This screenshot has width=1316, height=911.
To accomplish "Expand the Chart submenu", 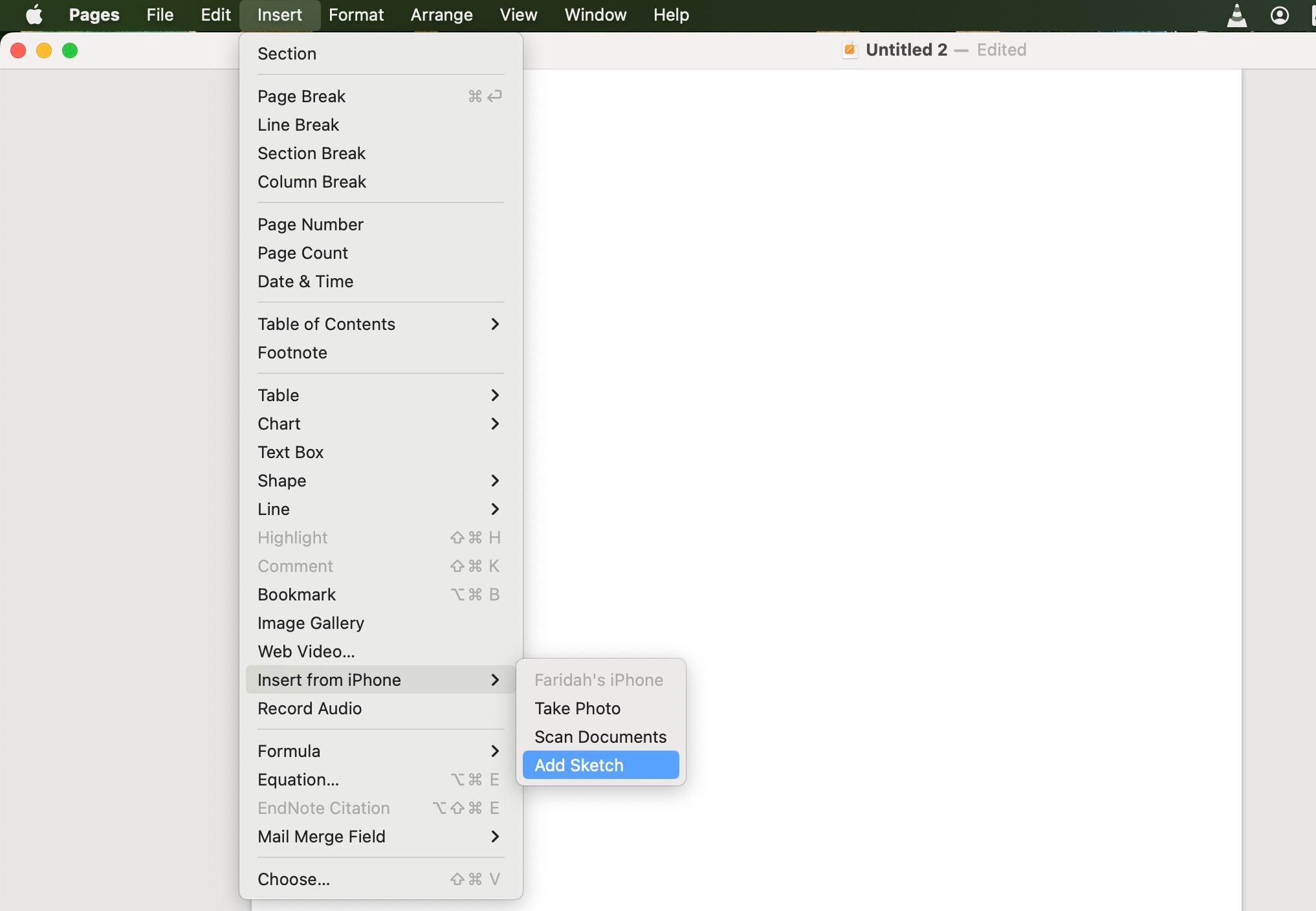I will [380, 424].
